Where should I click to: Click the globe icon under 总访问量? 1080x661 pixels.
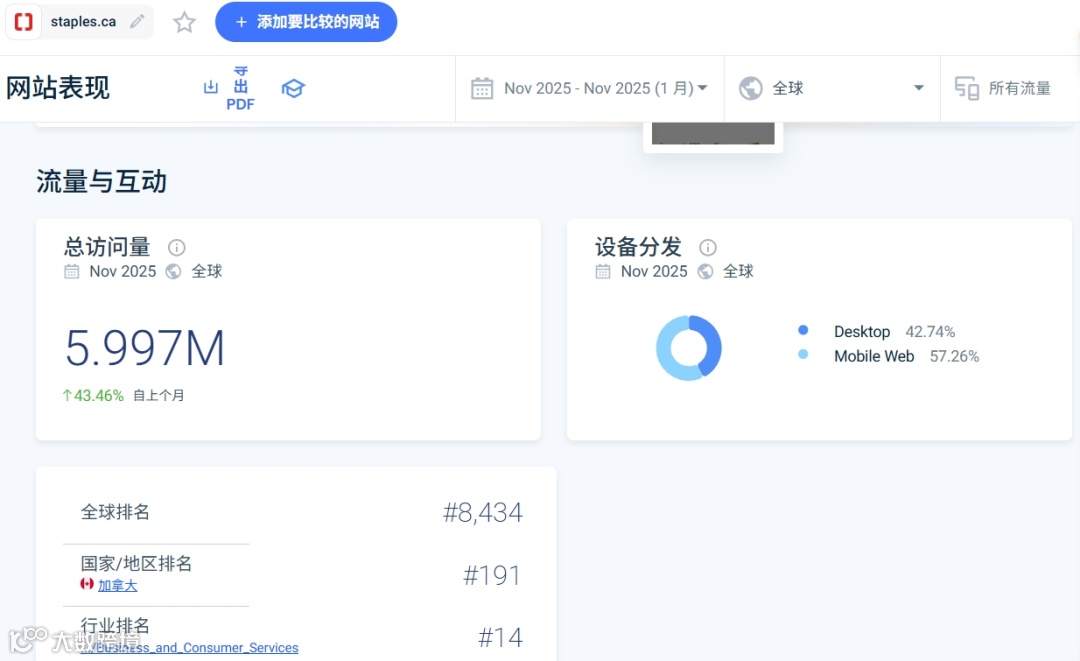(x=173, y=271)
